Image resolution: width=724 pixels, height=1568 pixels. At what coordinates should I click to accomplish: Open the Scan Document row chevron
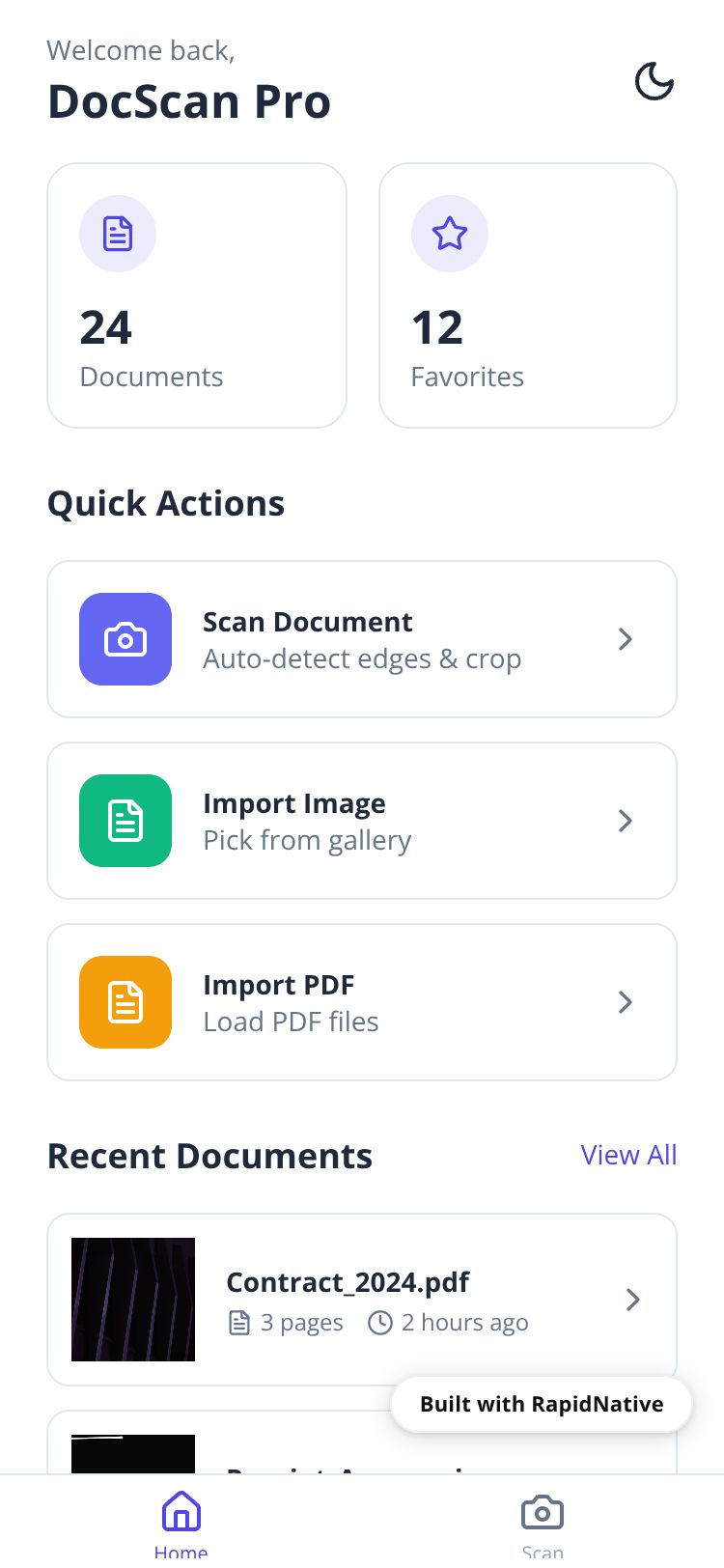[x=626, y=639]
